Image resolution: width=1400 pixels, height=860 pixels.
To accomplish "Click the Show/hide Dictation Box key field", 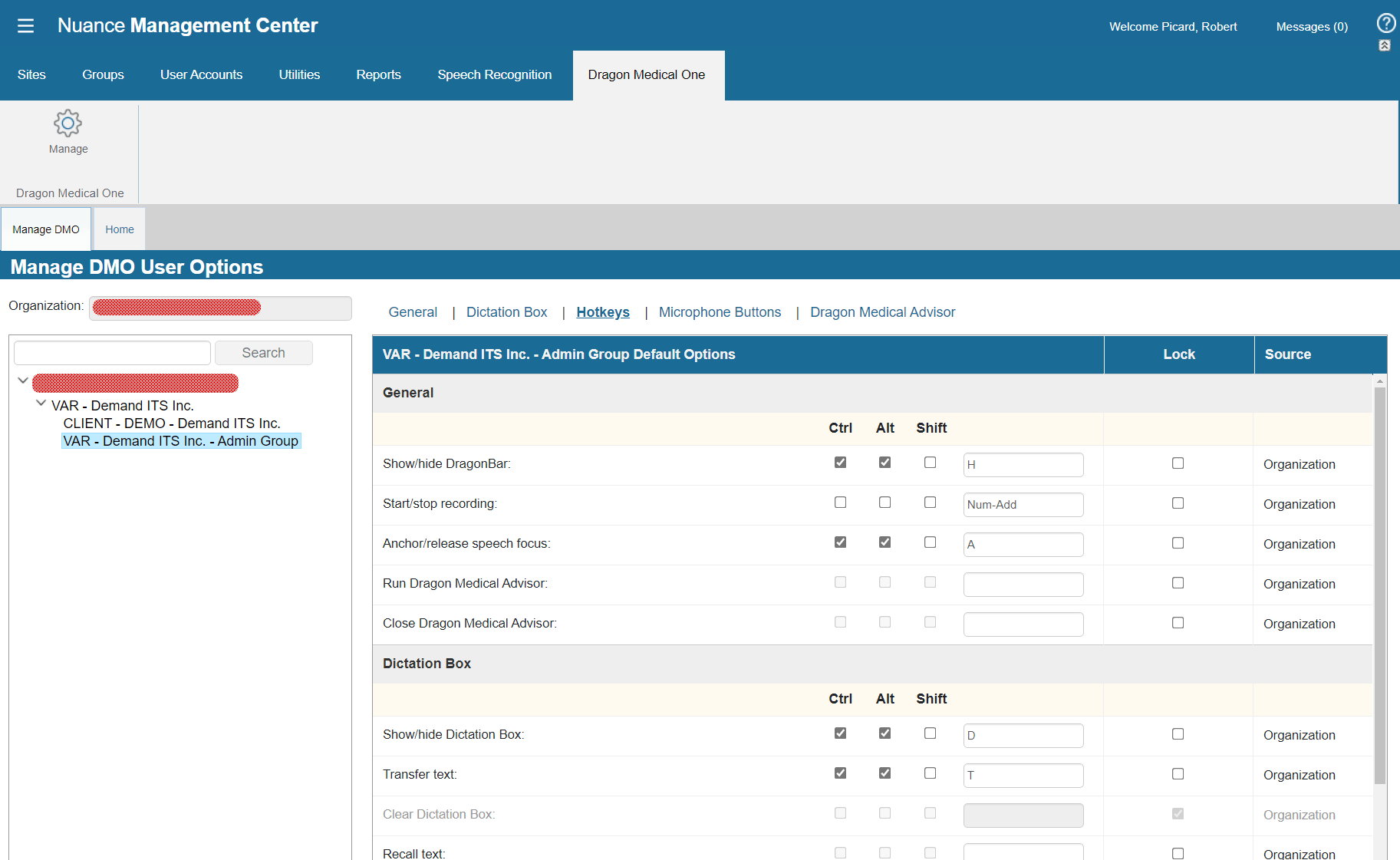I will pyautogui.click(x=1023, y=735).
